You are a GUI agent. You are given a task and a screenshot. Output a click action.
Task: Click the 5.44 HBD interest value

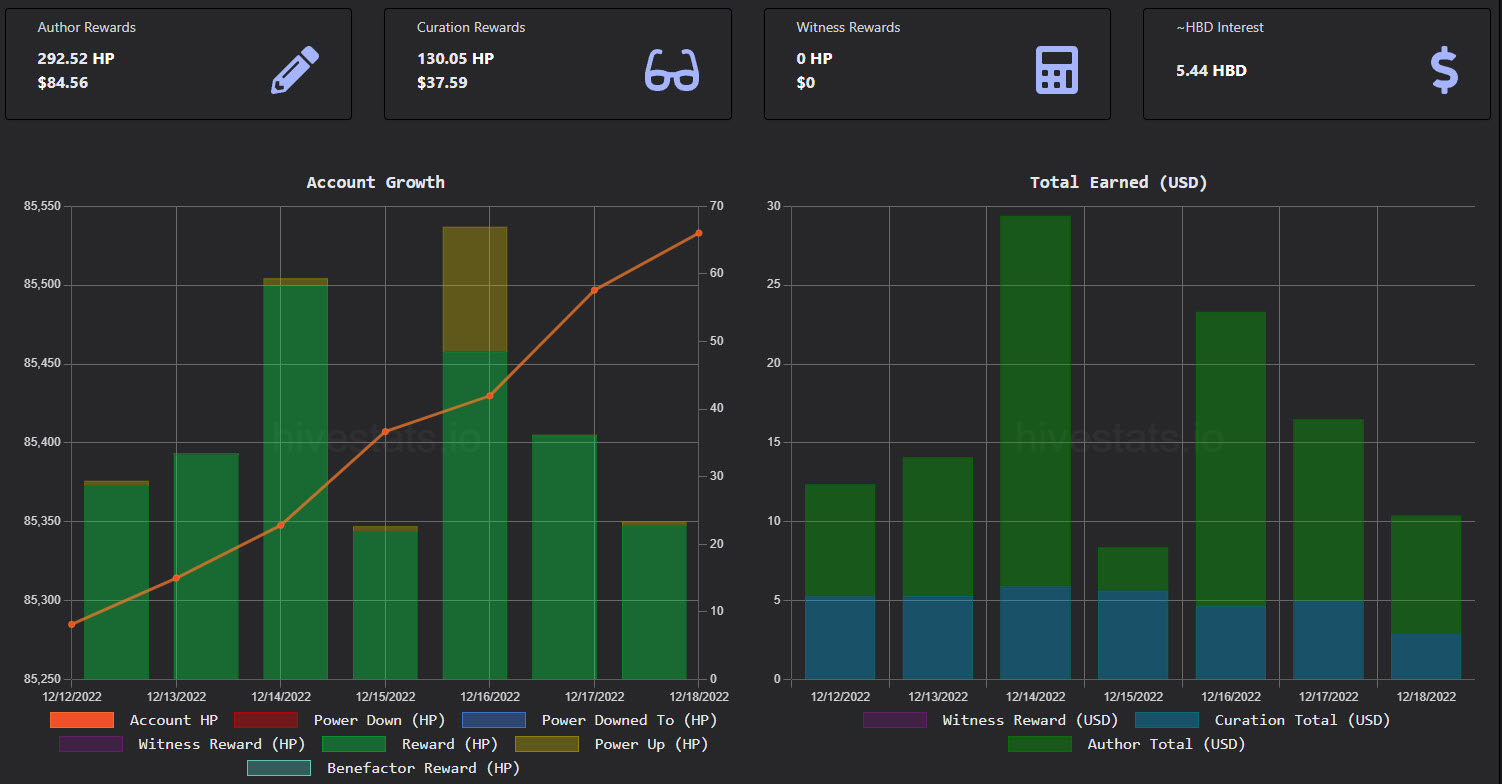[x=1211, y=70]
